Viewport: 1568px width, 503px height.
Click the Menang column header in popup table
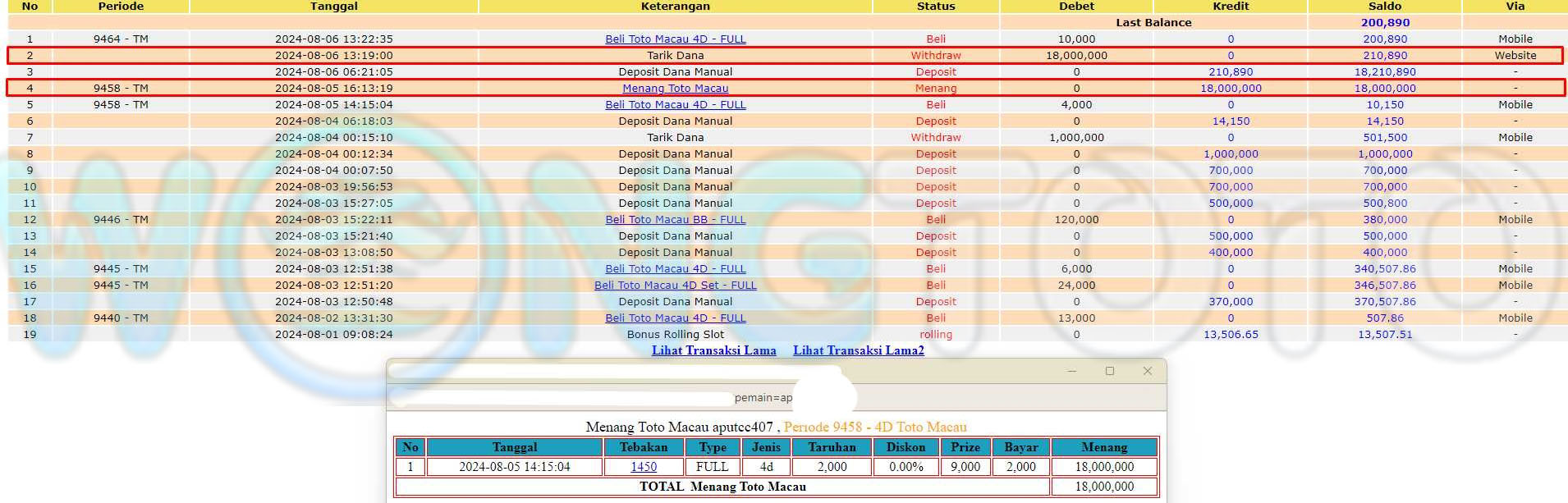(1103, 447)
